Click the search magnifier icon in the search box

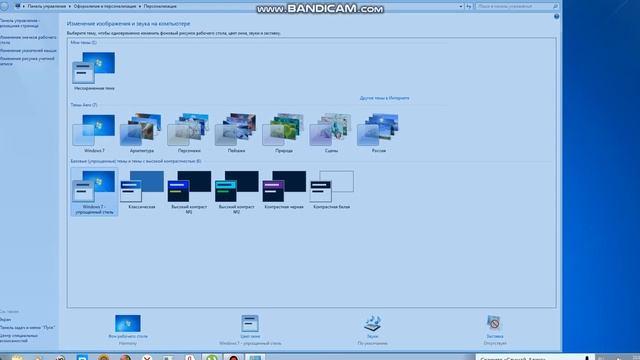click(555, 7)
